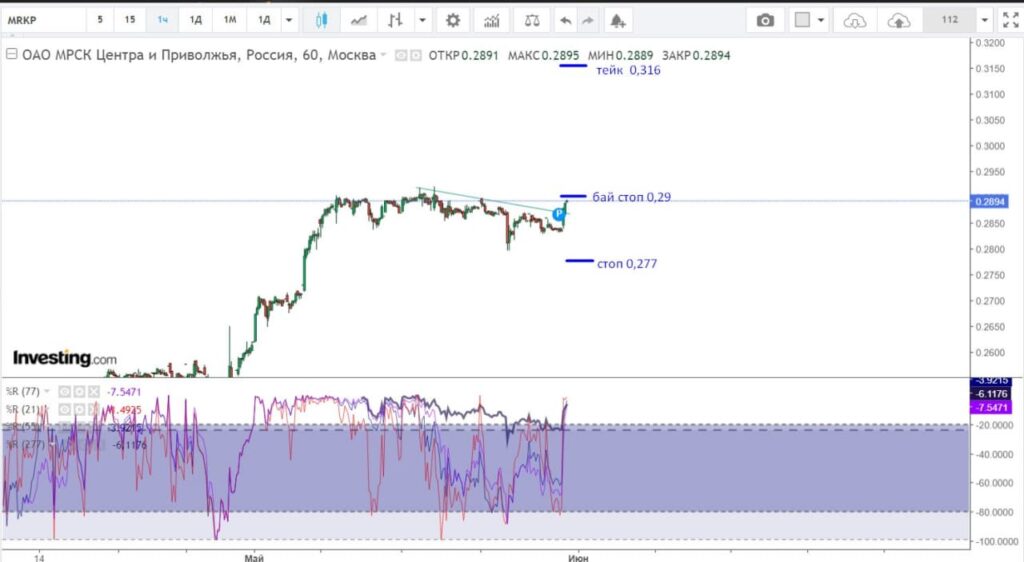Screen dimensions: 1024x562
Task: Click the ЗАКР 0.2894 close value
Action: click(696, 55)
